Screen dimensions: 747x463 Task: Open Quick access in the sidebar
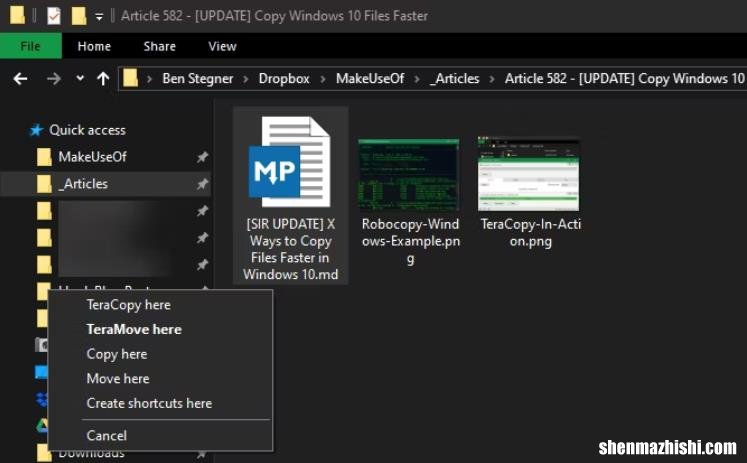click(88, 130)
